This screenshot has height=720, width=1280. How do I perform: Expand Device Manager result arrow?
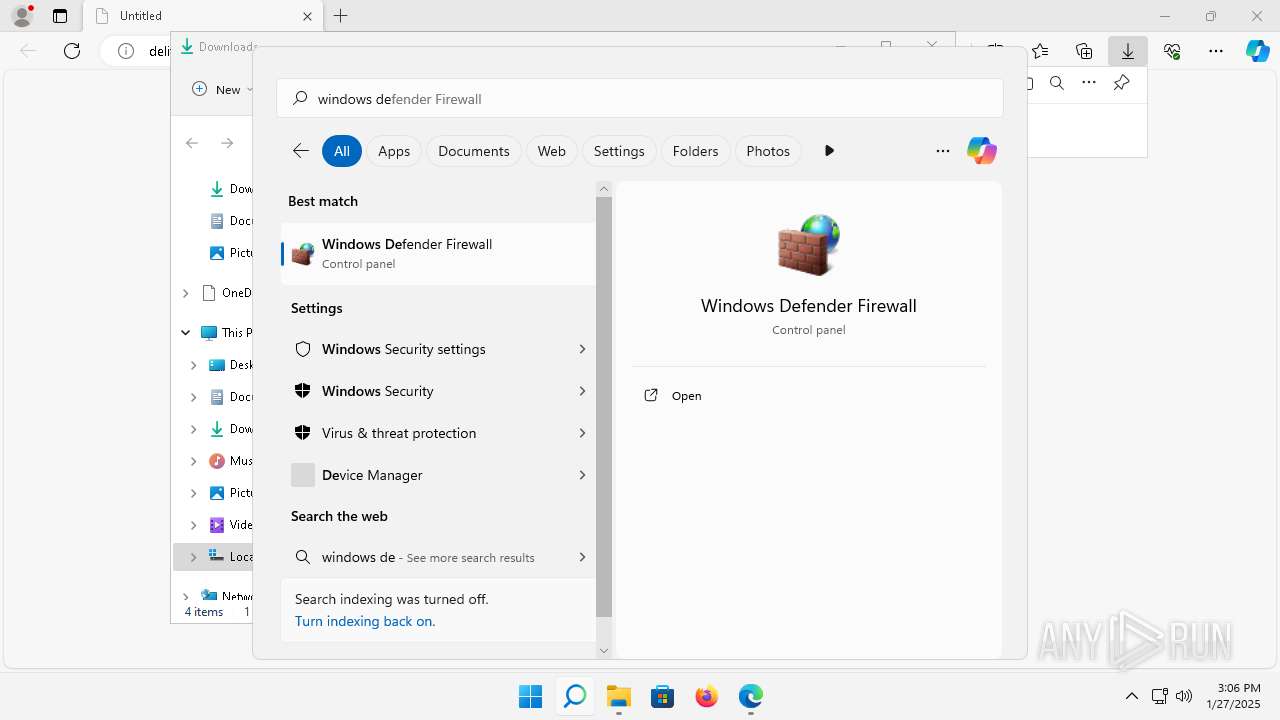[x=582, y=475]
